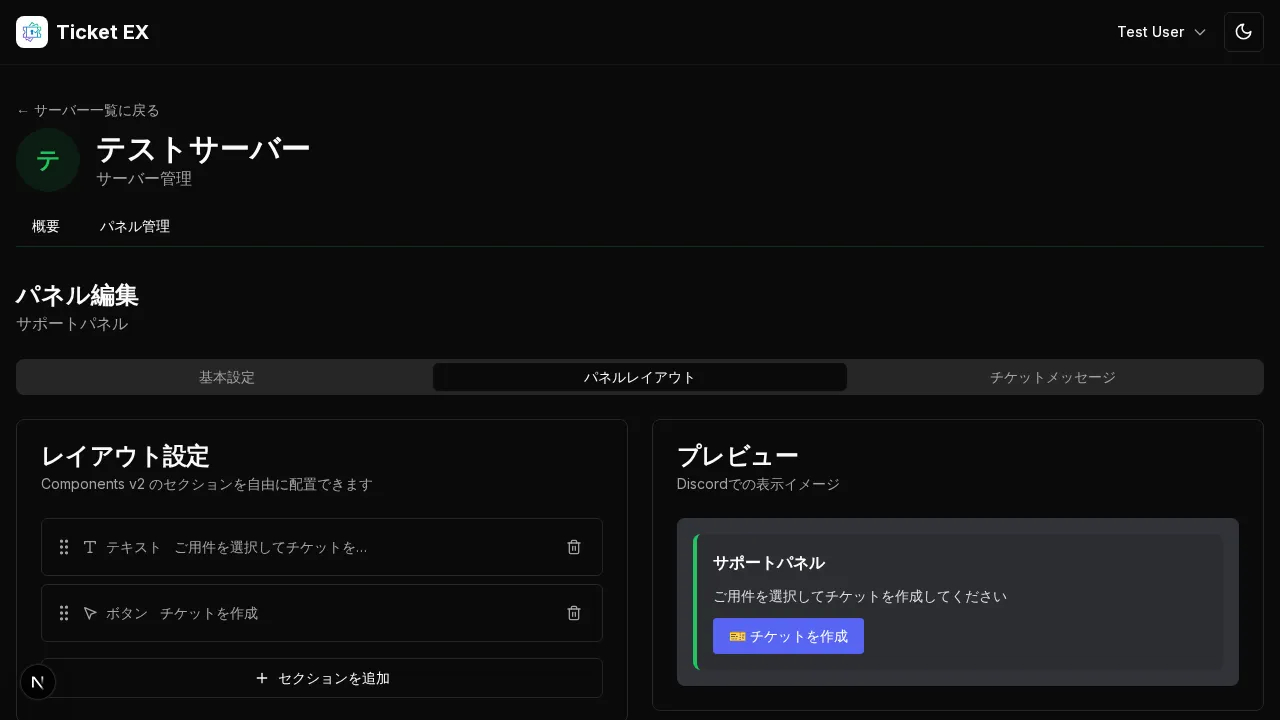Delete the テキスト section via trash icon
The width and height of the screenshot is (1280, 720).
[x=573, y=547]
